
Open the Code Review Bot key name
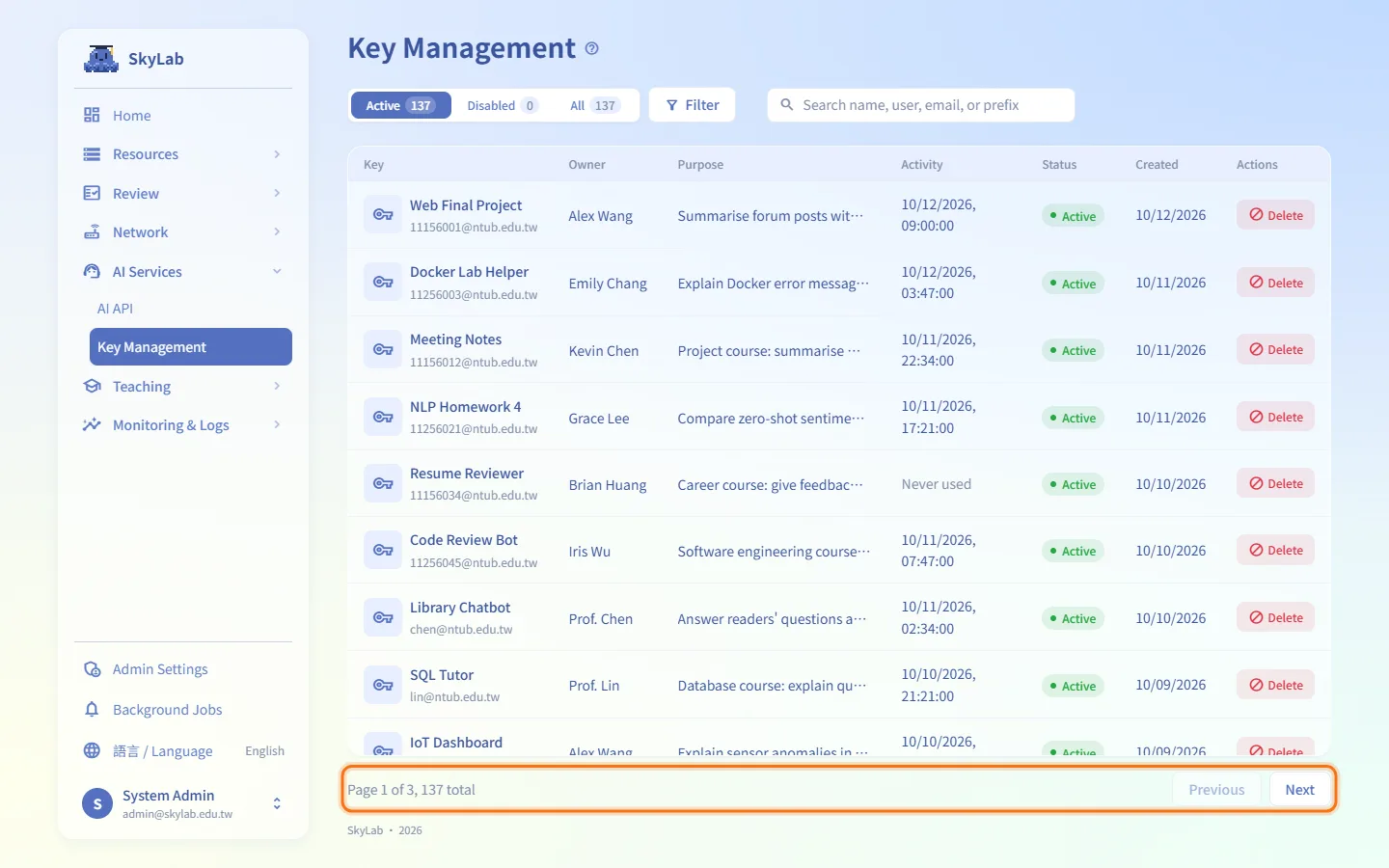point(464,540)
